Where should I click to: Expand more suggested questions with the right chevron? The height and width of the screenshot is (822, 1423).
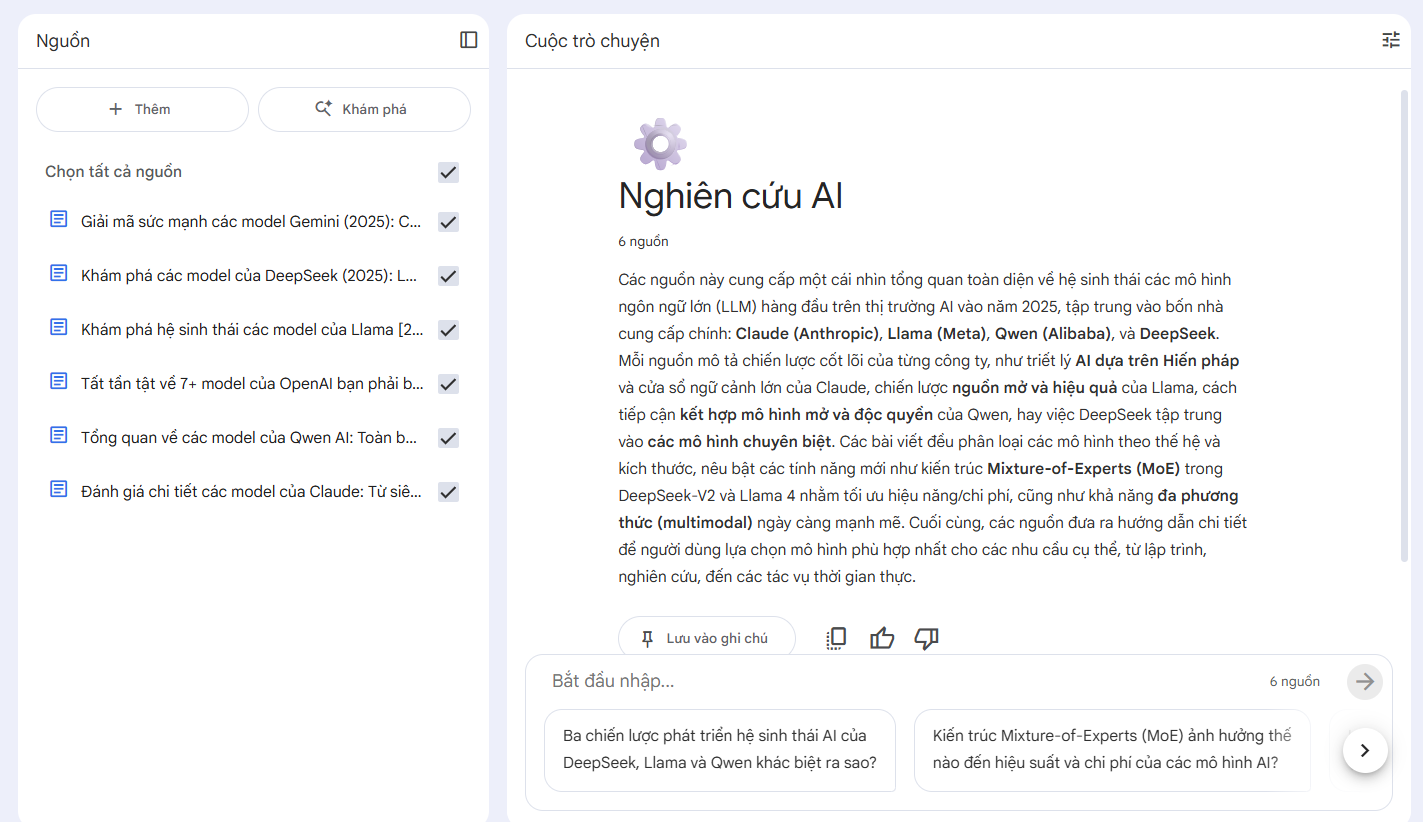(x=1365, y=750)
